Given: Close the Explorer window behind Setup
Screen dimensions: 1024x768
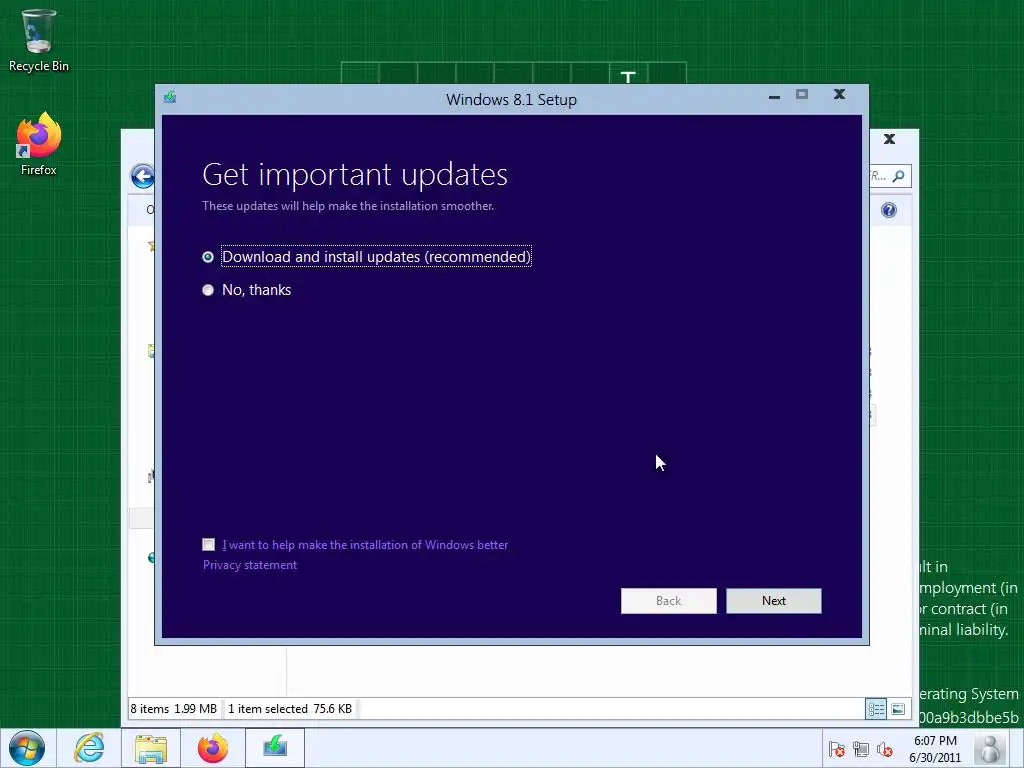Looking at the screenshot, I should point(889,139).
